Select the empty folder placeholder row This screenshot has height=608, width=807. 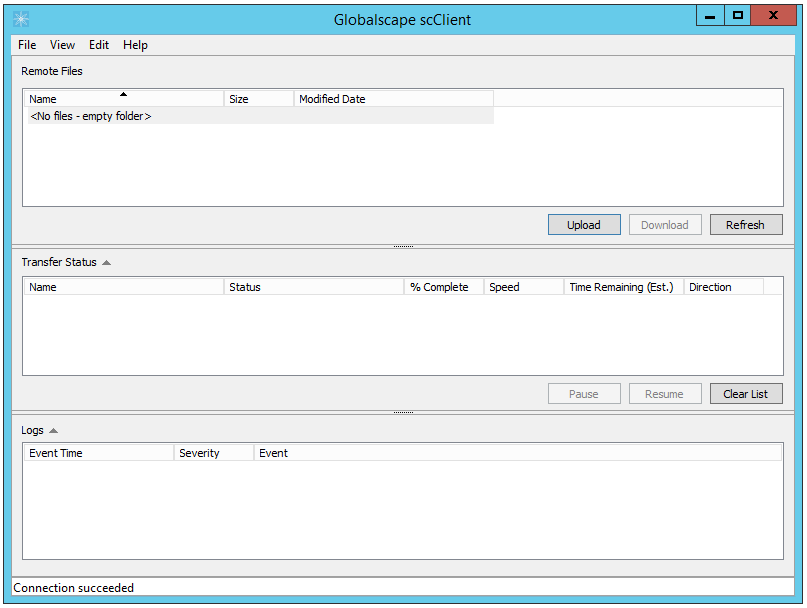[x=260, y=116]
